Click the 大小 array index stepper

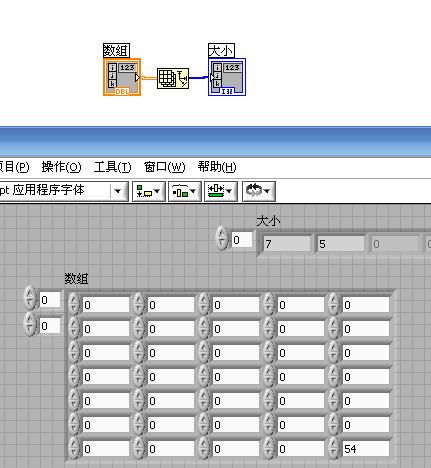(222, 239)
